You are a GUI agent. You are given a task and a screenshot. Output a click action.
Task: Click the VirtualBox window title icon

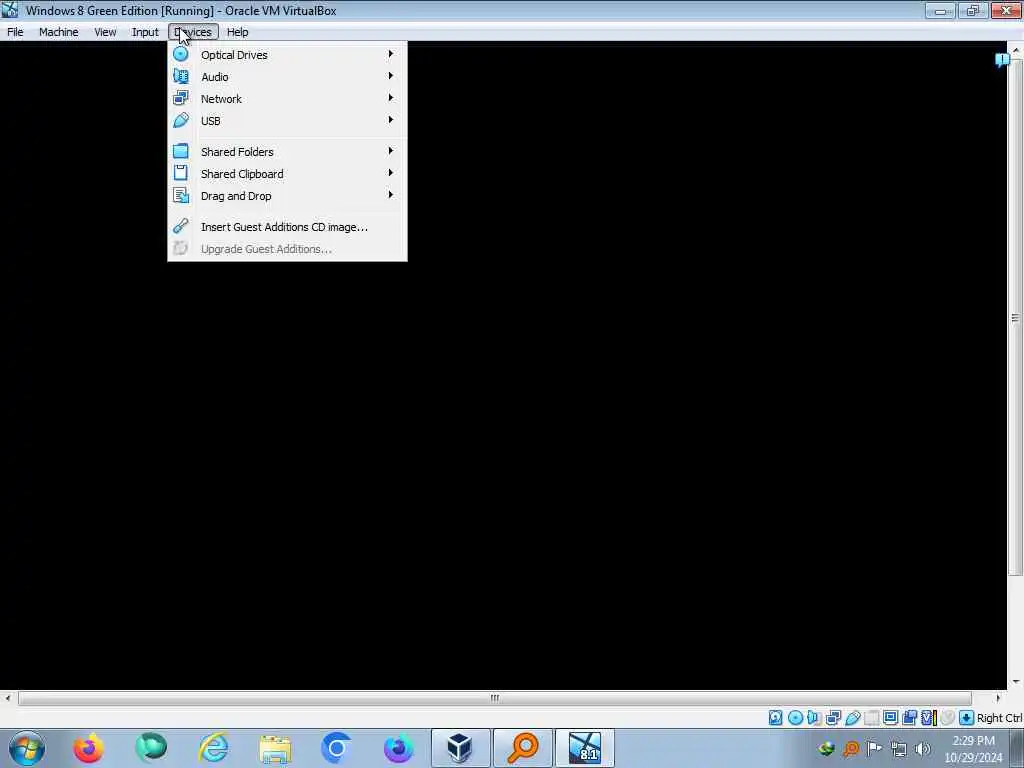(x=10, y=10)
